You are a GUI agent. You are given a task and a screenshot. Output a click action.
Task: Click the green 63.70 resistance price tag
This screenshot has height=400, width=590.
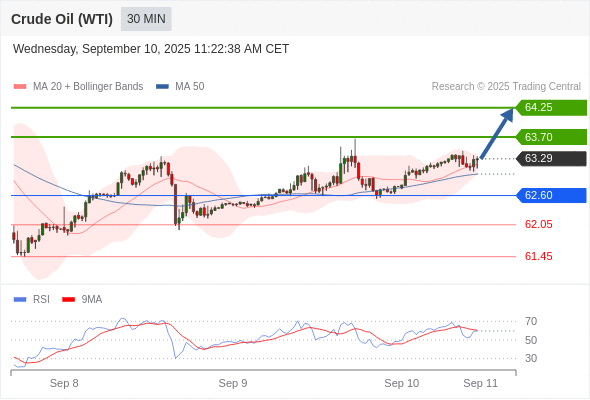click(551, 137)
